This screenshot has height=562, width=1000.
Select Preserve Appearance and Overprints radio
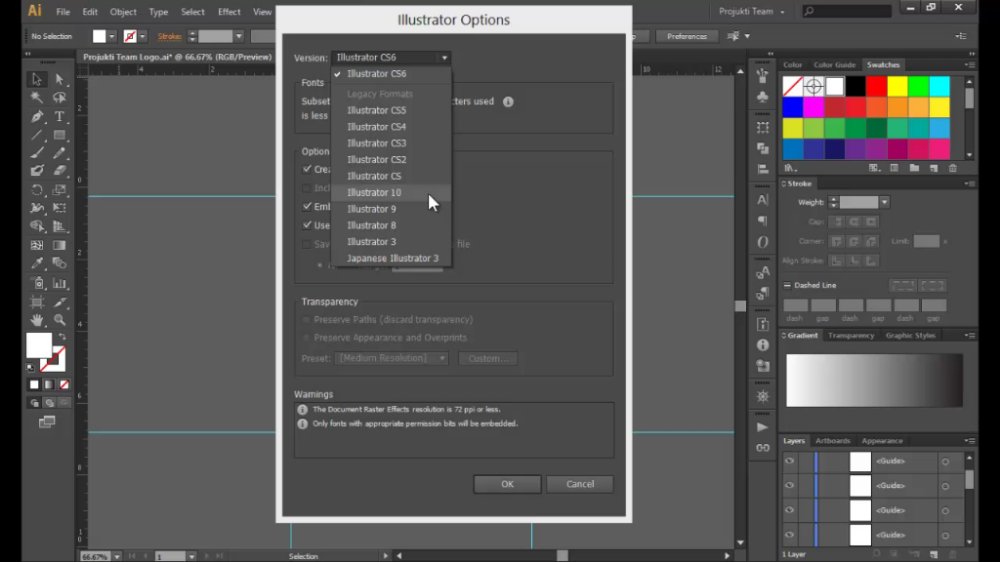tap(306, 337)
